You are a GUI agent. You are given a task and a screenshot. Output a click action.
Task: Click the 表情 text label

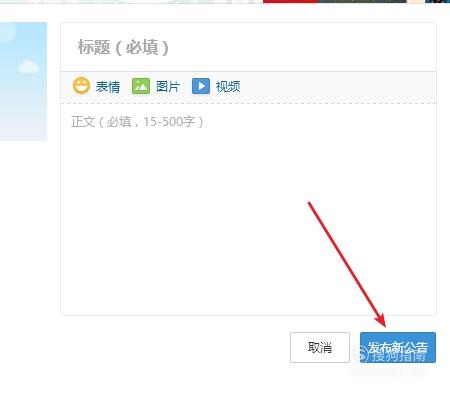[108, 87]
